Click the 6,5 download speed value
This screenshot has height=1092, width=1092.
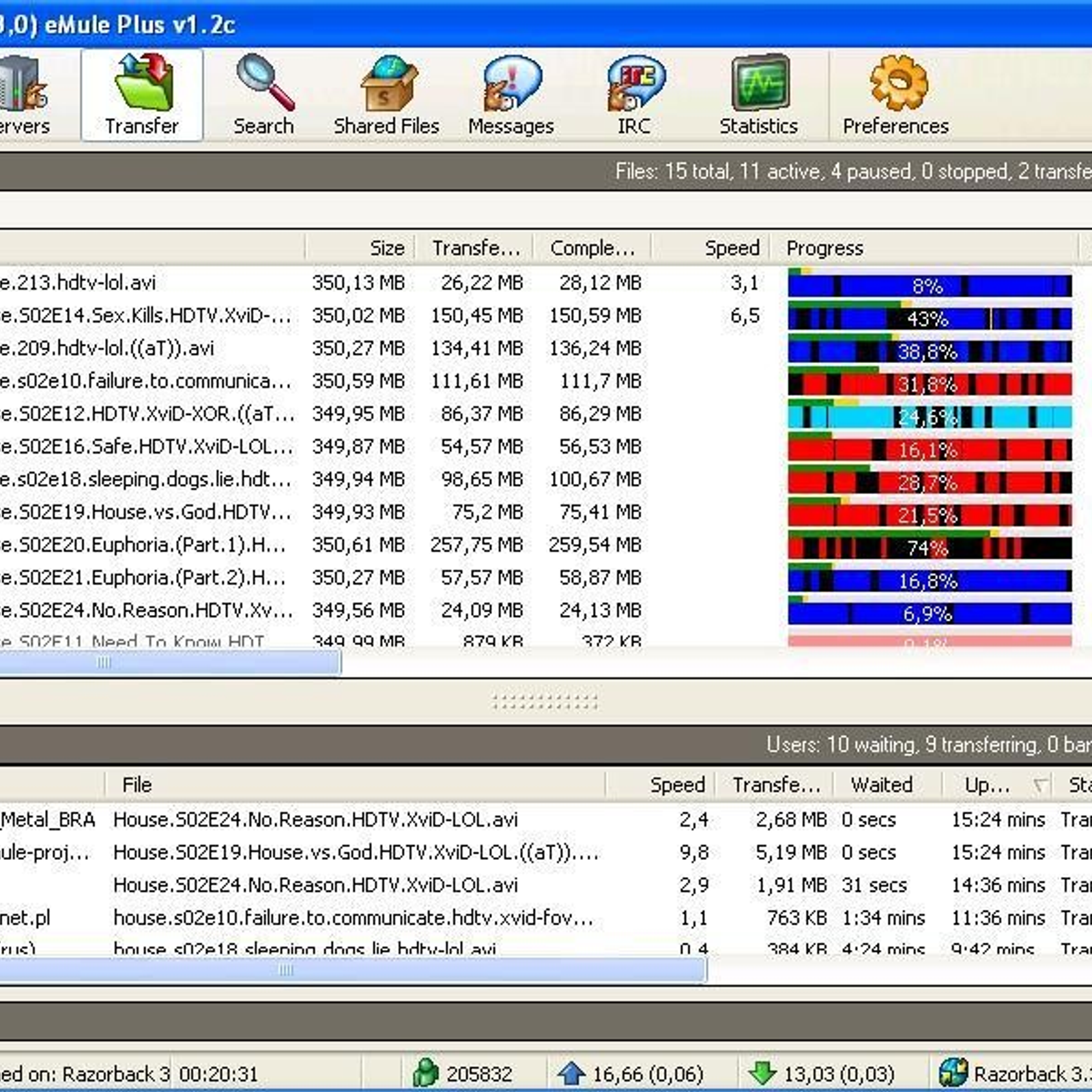745,316
